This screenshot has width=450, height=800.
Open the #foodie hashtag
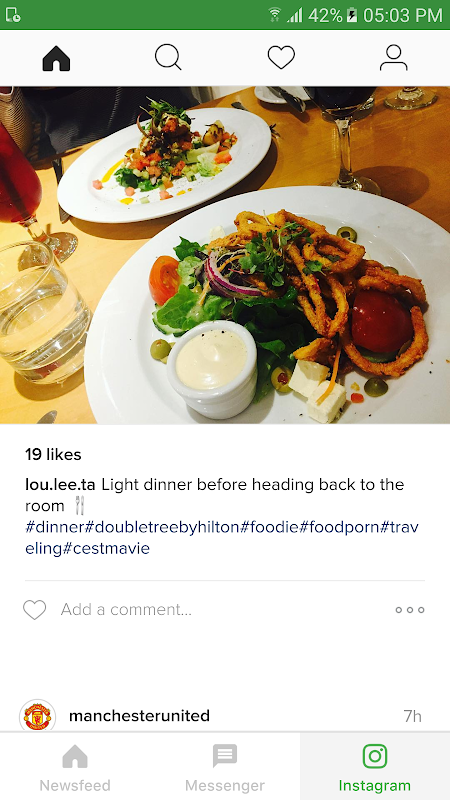click(269, 527)
